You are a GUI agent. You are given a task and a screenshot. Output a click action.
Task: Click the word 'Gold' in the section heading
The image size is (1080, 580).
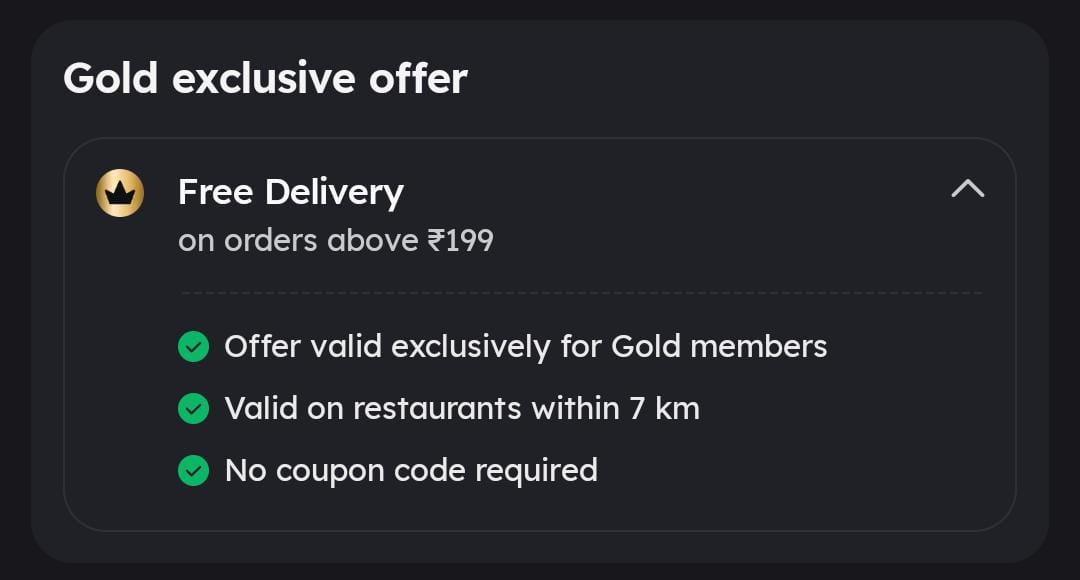(x=110, y=78)
